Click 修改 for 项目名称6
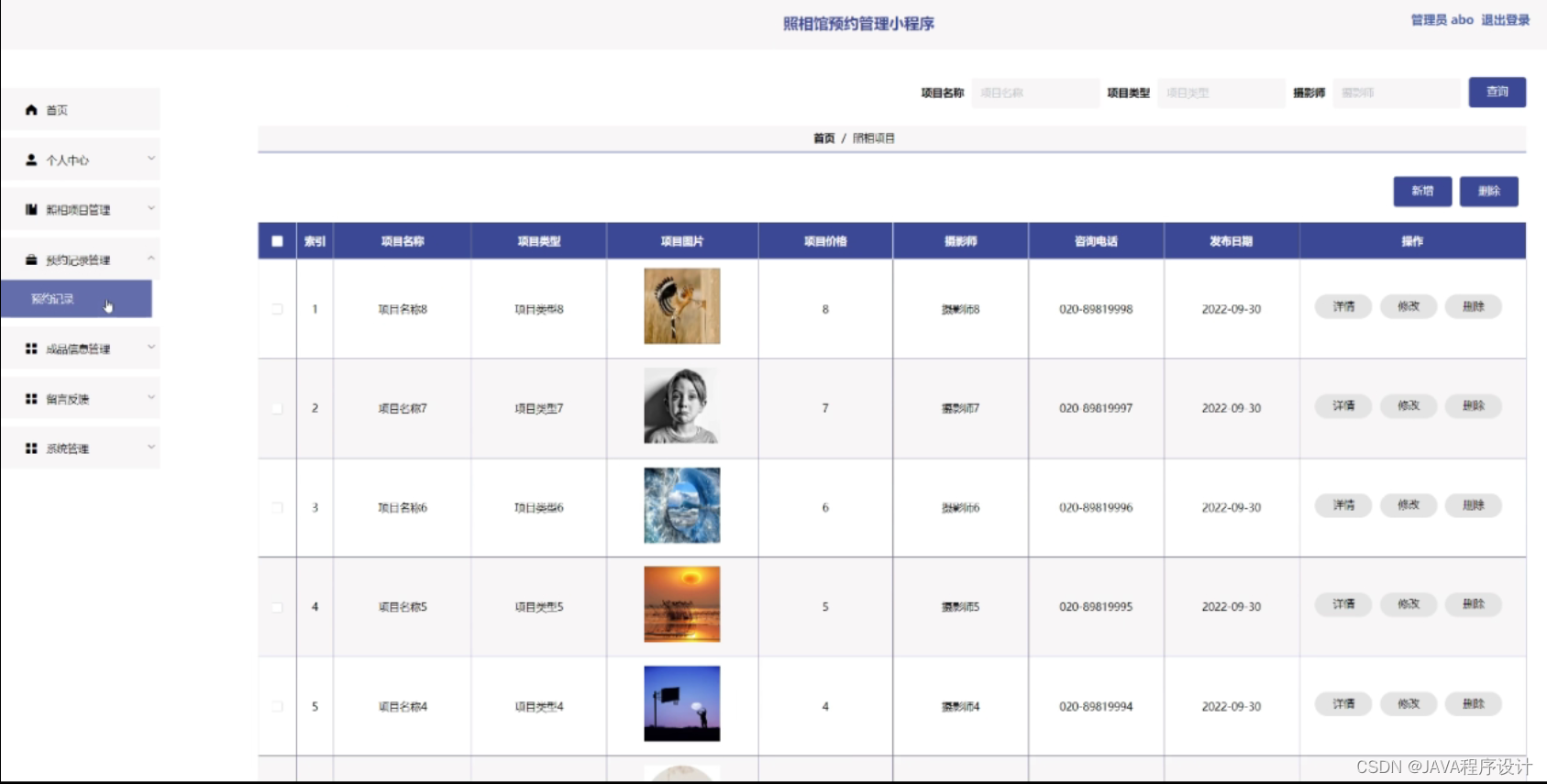This screenshot has width=1547, height=784. pyautogui.click(x=1409, y=505)
